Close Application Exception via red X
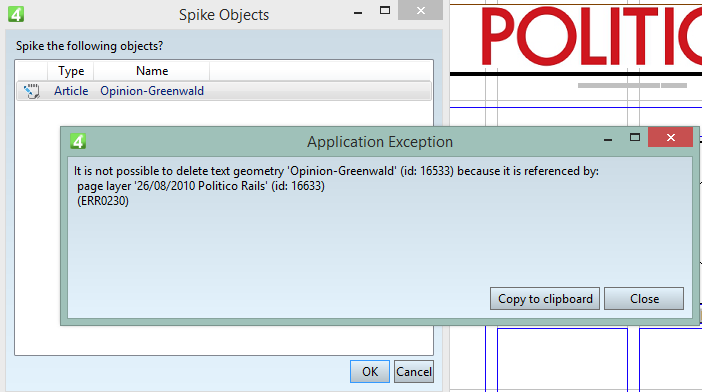The image size is (702, 392). click(671, 137)
